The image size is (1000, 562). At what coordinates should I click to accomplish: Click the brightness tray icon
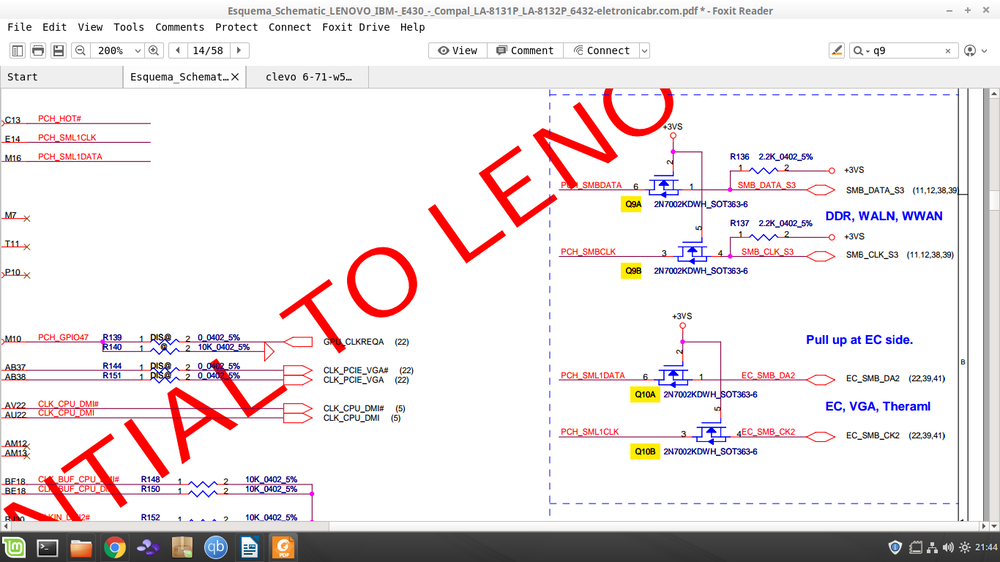tap(965, 547)
